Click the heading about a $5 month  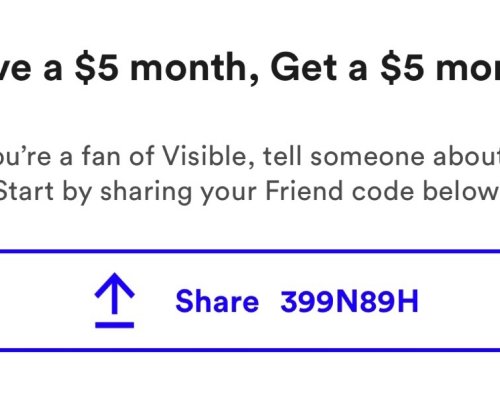(x=250, y=68)
